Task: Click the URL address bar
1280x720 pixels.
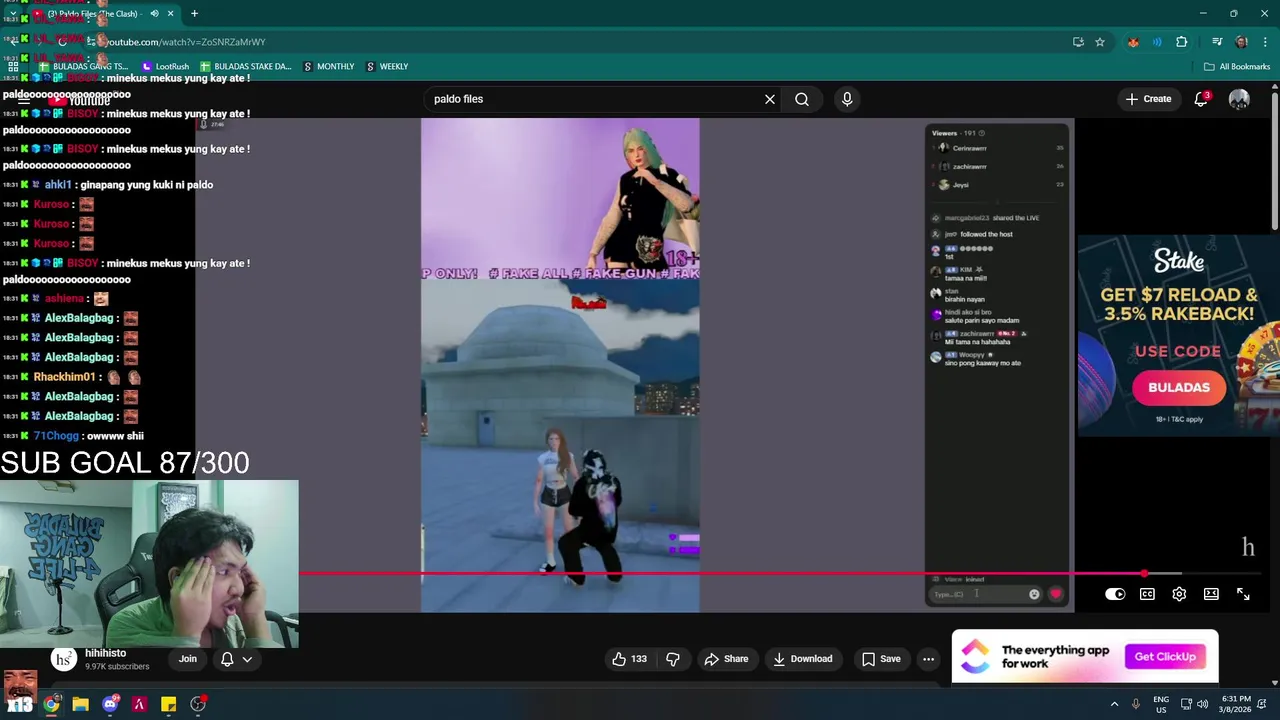Action: tap(580, 42)
